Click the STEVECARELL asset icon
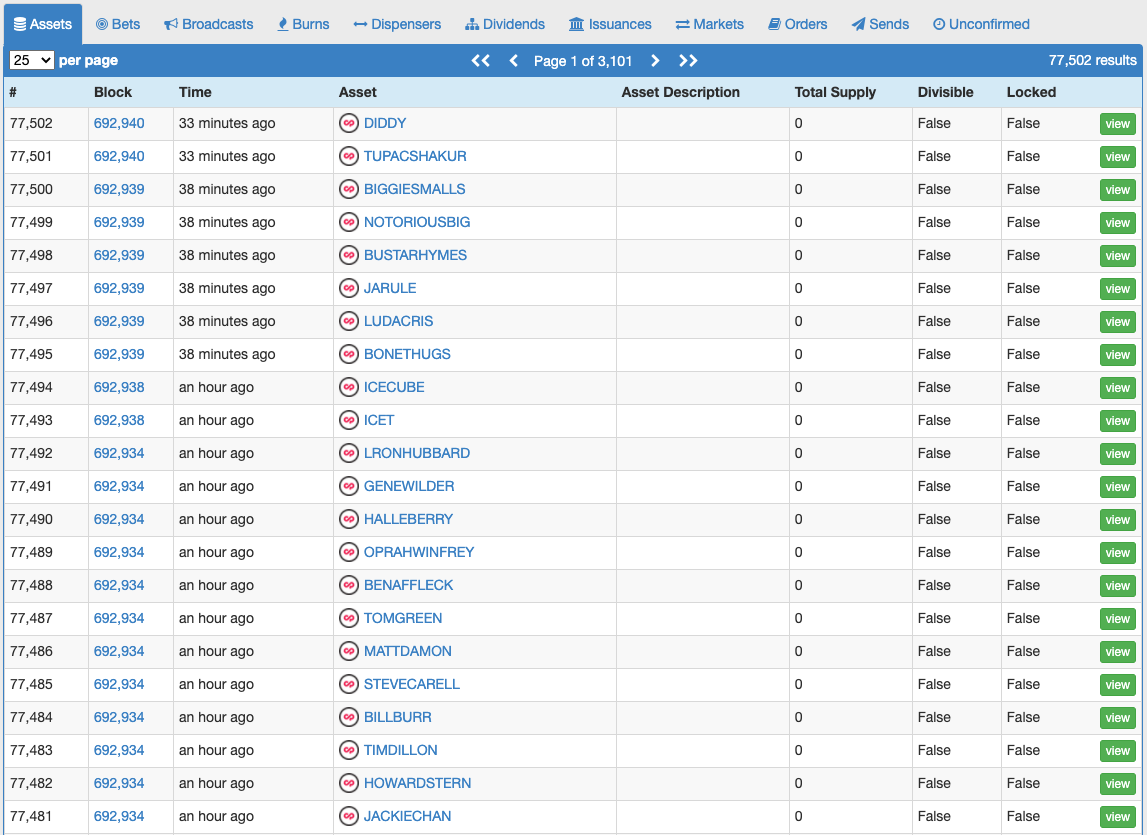The image size is (1147, 835). point(349,684)
